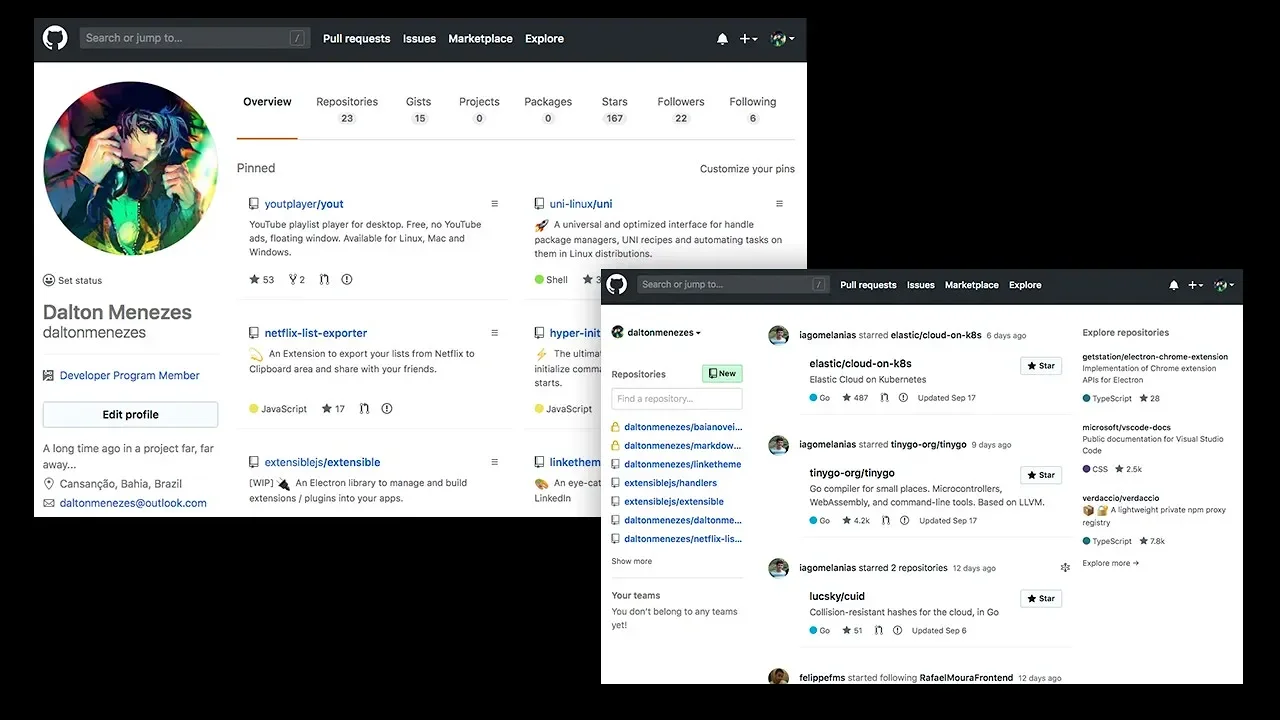Image resolution: width=1280 pixels, height=720 pixels.
Task: Click Show more under repositories list
Action: pyautogui.click(x=632, y=561)
